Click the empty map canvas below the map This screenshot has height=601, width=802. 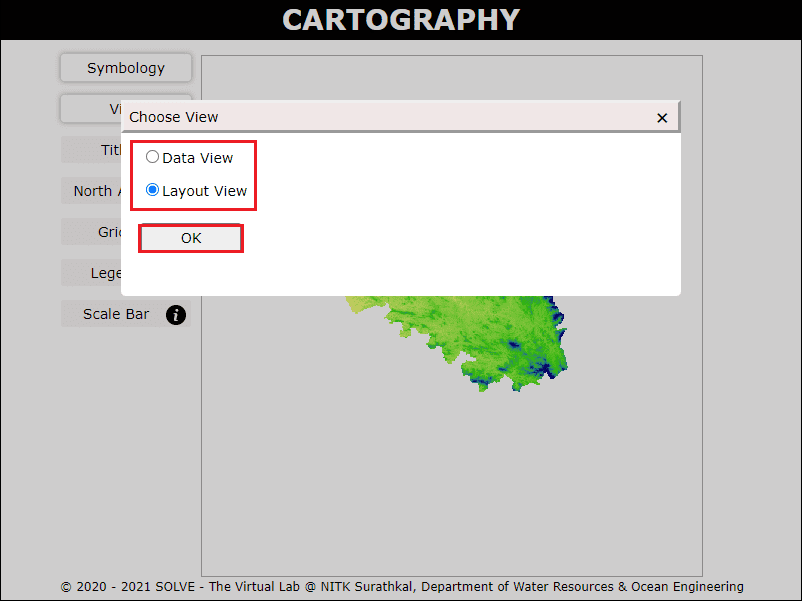tap(450, 480)
